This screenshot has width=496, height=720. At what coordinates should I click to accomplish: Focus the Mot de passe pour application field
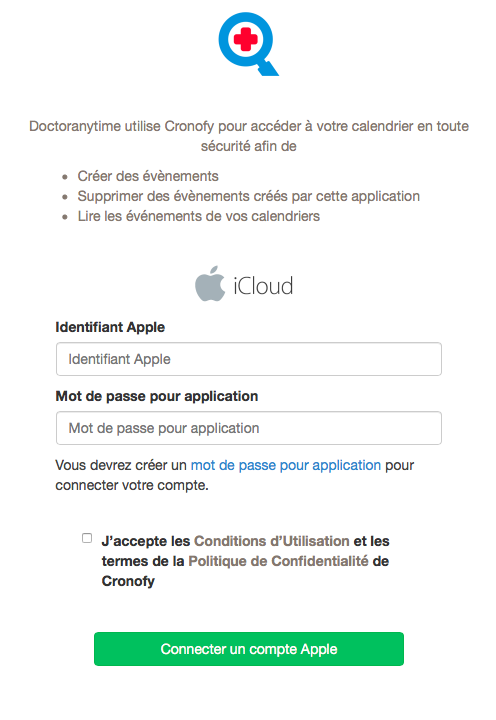(x=249, y=428)
